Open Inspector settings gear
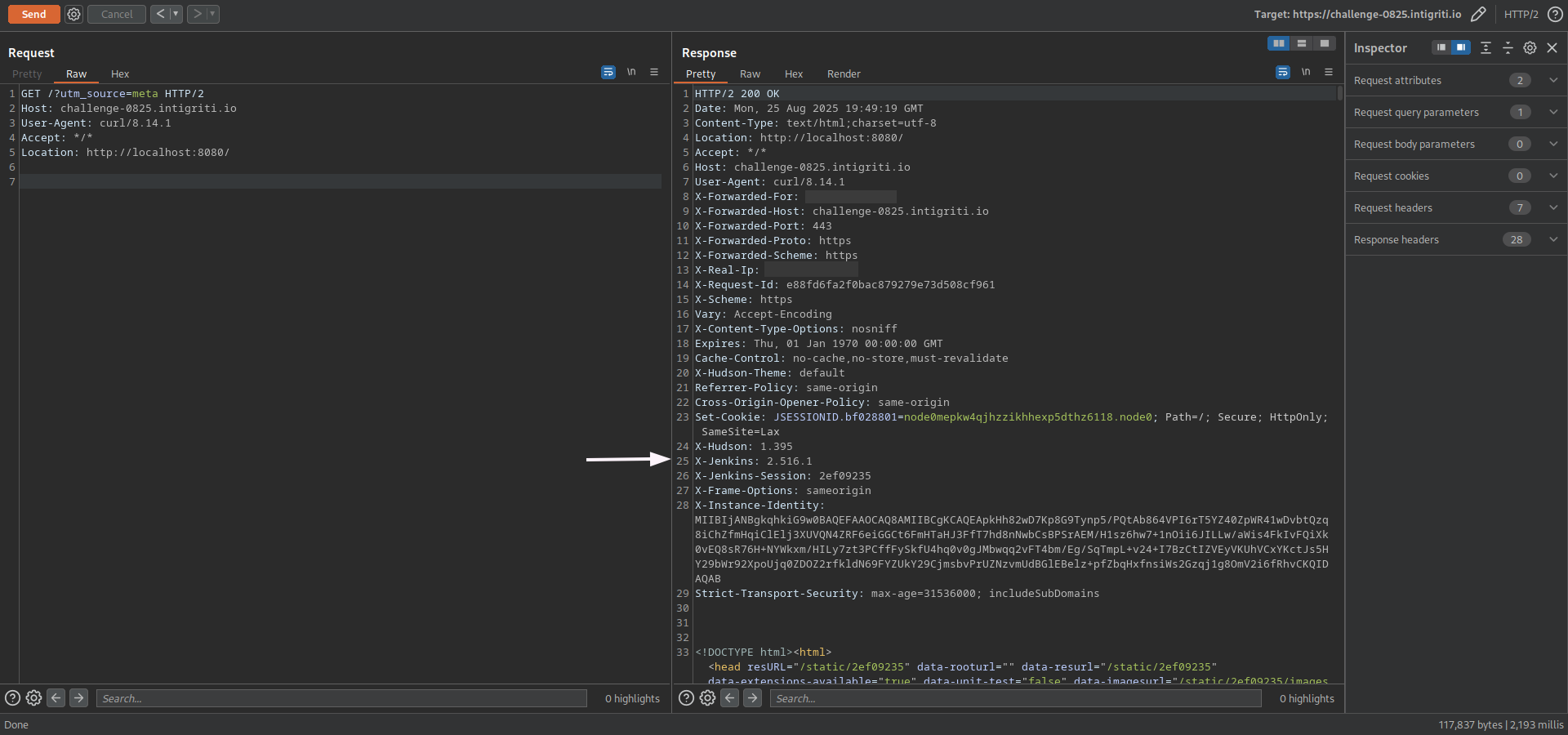 pyautogui.click(x=1530, y=47)
